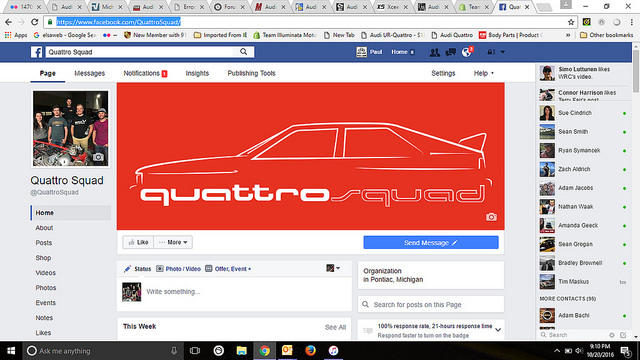640x360 pixels.
Task: Open the account dropdown arrow in header
Action: point(503,52)
